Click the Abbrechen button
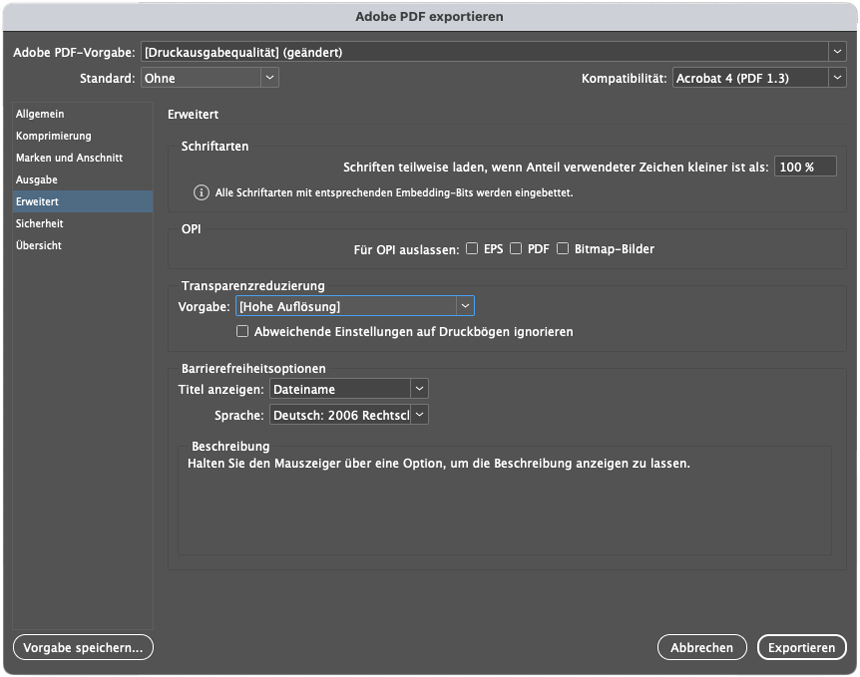 pyautogui.click(x=701, y=647)
